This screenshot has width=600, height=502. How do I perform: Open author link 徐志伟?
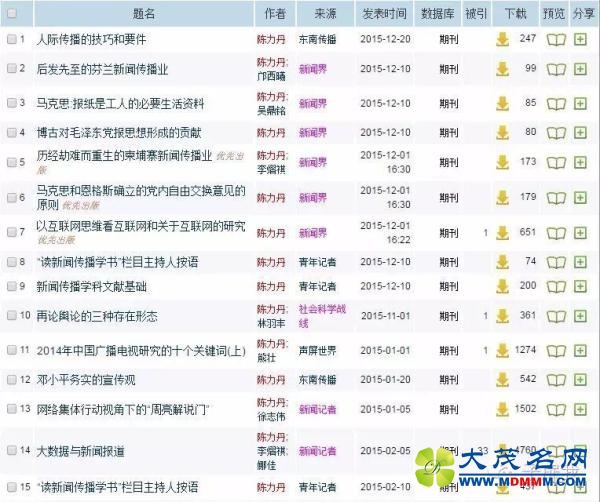click(x=271, y=417)
